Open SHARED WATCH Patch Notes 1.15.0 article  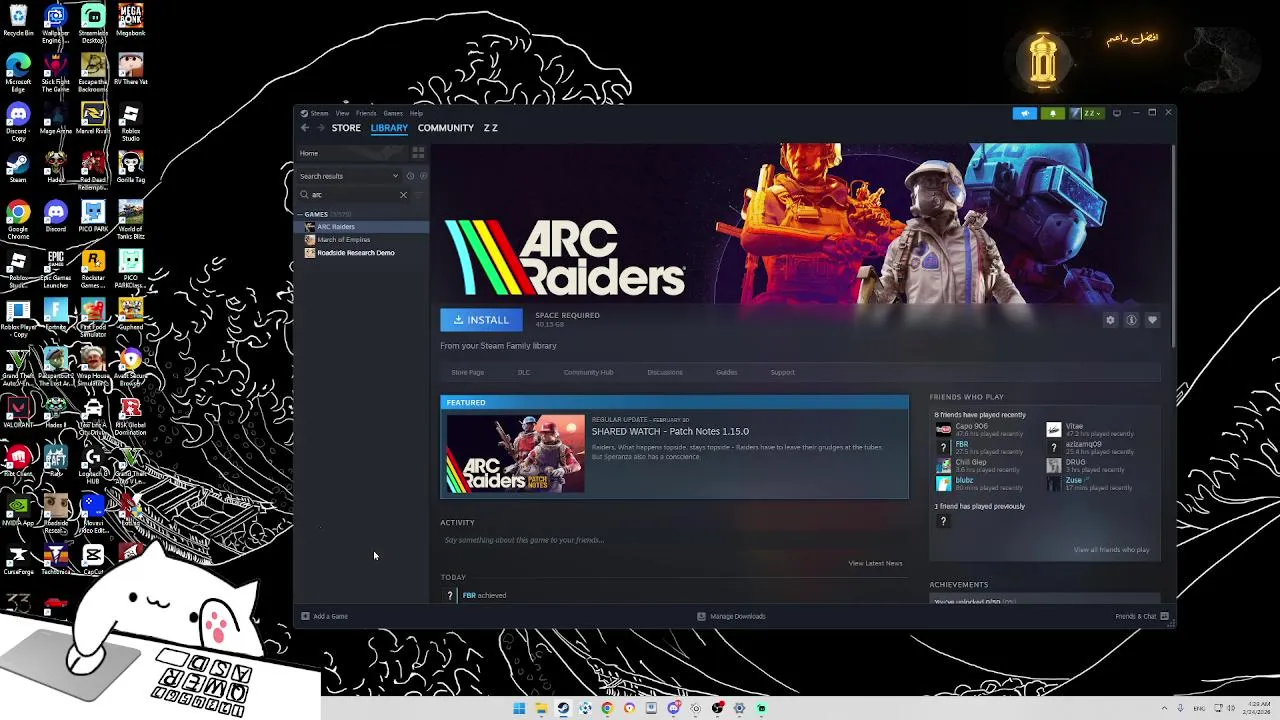[x=670, y=431]
